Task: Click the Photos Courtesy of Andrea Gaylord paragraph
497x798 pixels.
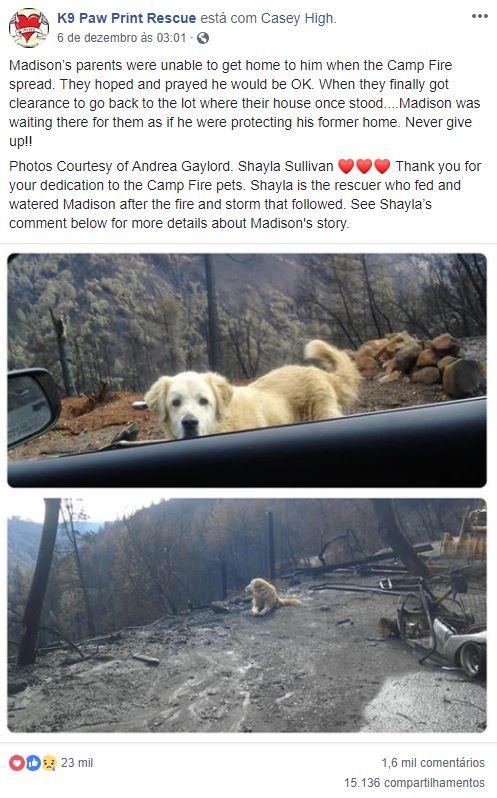Action: pos(245,195)
